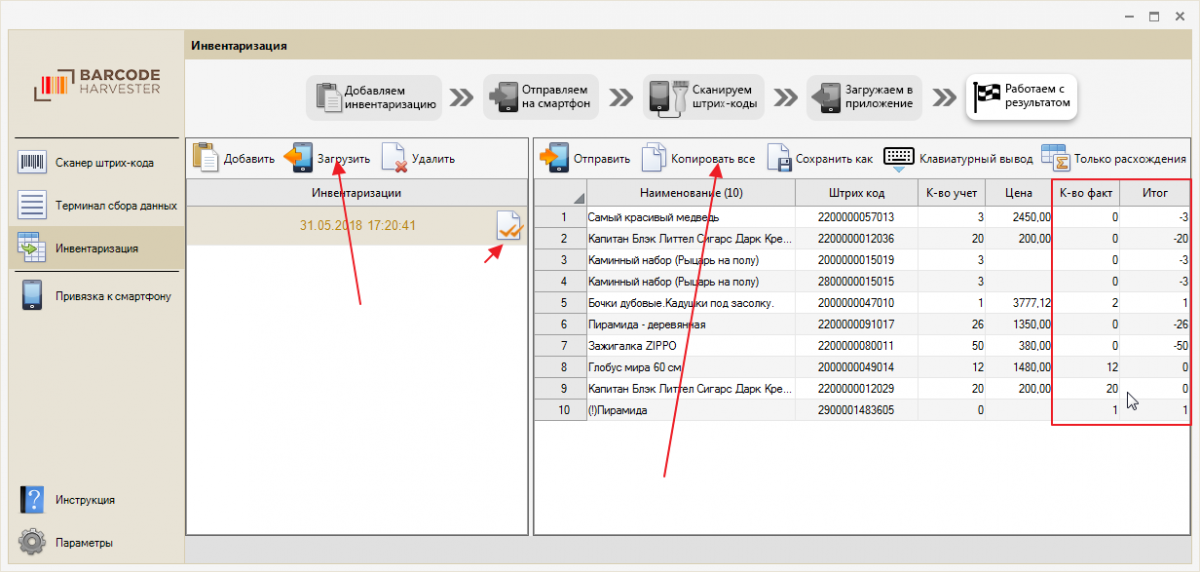Image resolution: width=1200 pixels, height=572 pixels.
Task: Click the Добавить (Add) inventory icon
Action: click(x=205, y=158)
